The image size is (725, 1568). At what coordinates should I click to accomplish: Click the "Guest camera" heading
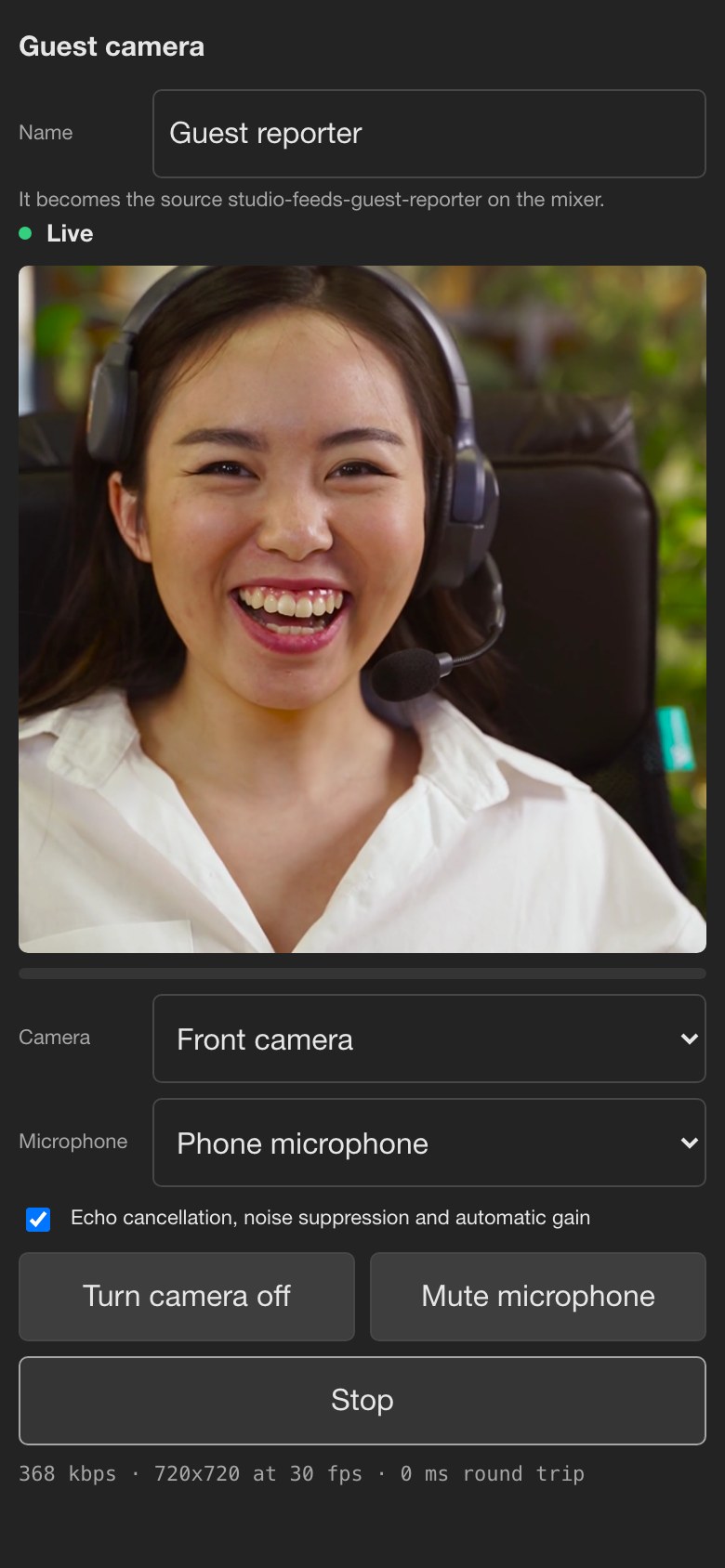[112, 46]
